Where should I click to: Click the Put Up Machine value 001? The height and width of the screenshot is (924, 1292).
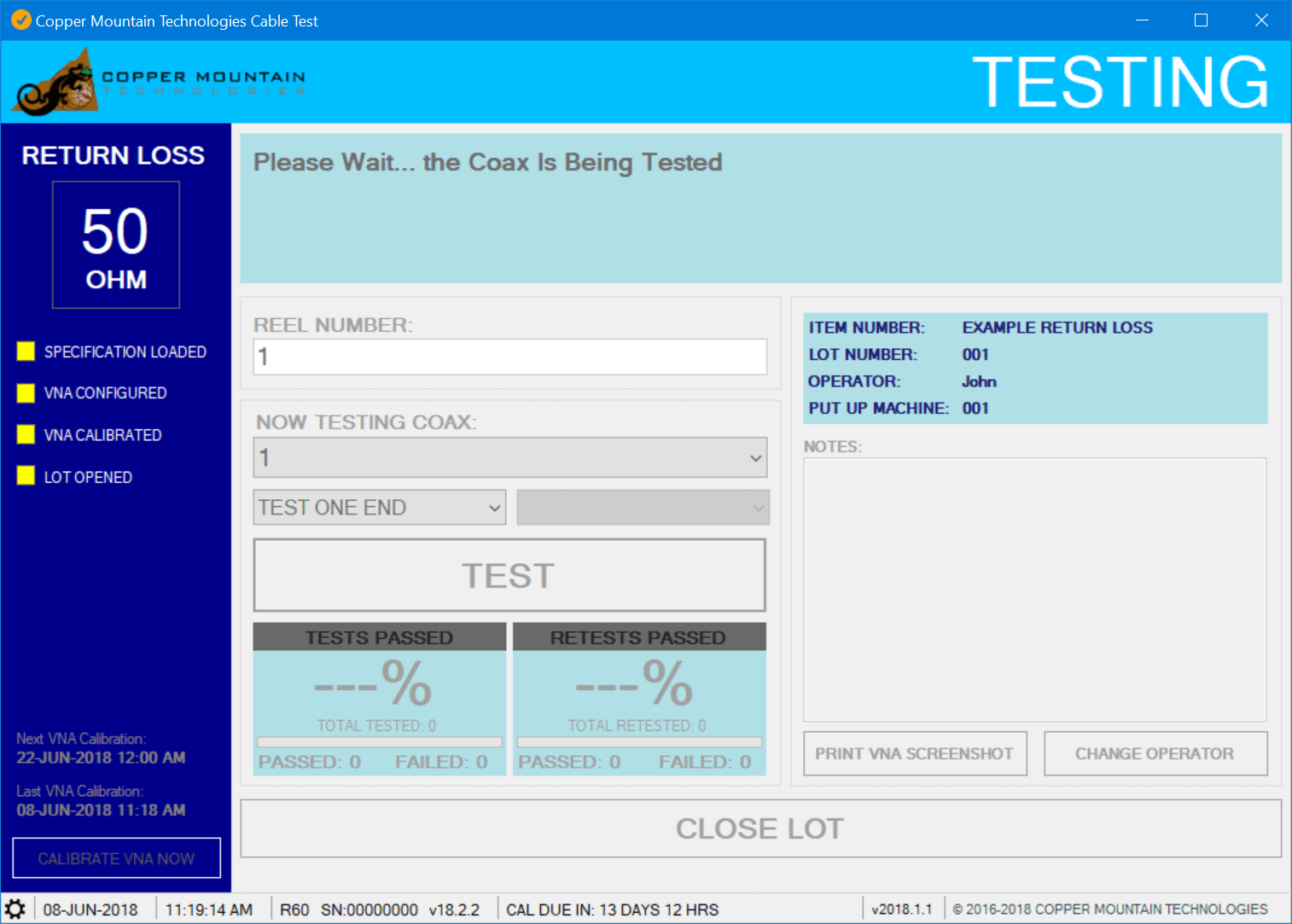click(x=975, y=408)
